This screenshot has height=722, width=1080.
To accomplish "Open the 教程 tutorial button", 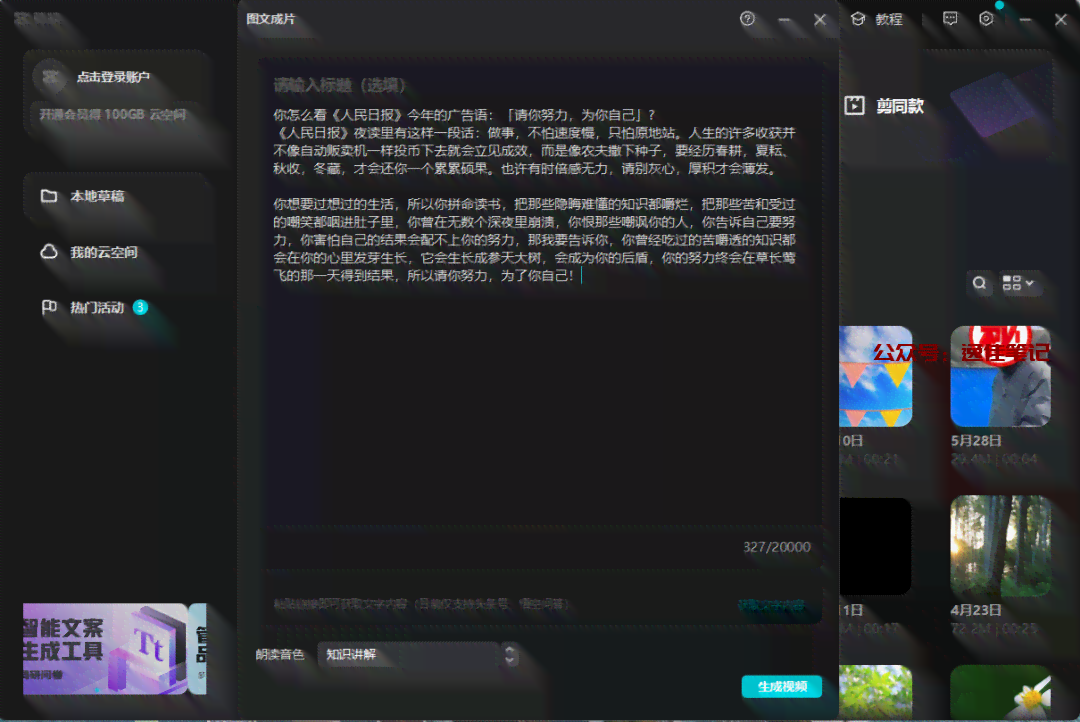I will click(x=877, y=19).
